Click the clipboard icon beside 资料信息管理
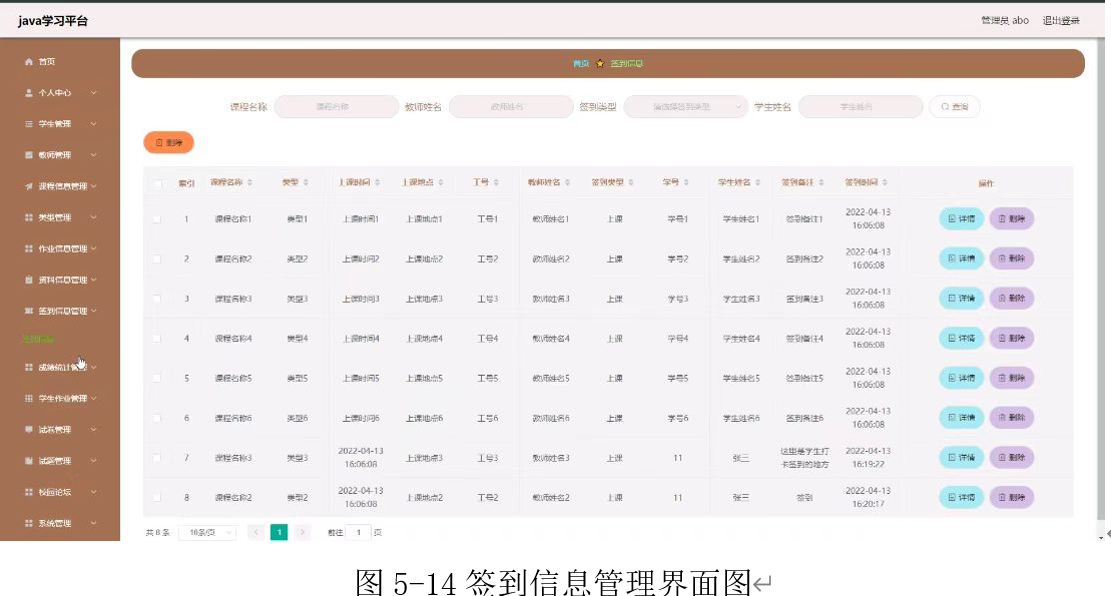 (28, 280)
